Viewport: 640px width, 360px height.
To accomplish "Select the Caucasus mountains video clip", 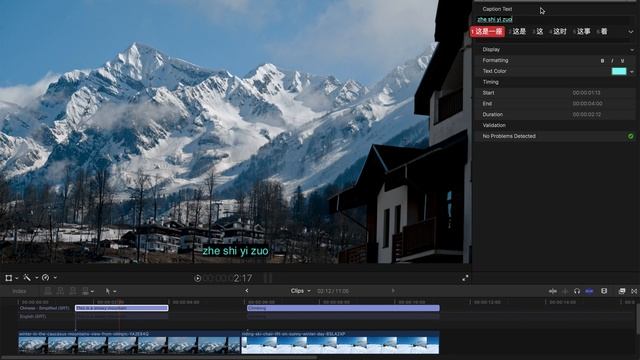I will [x=129, y=342].
